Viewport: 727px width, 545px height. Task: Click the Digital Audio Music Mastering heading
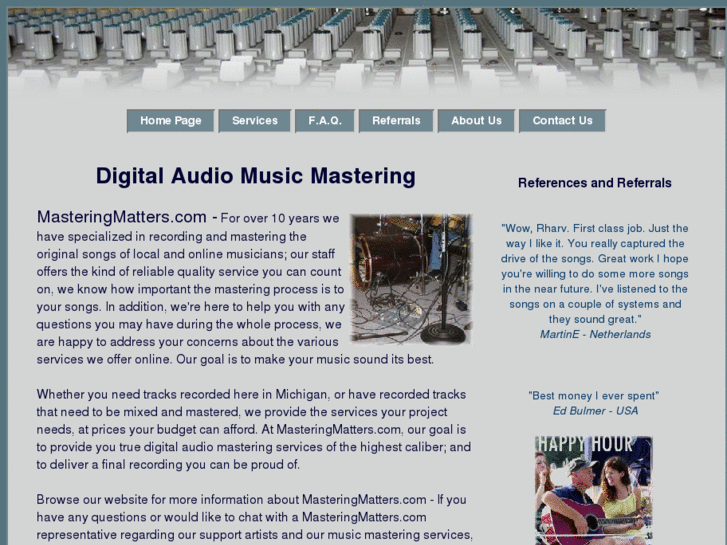pyautogui.click(x=255, y=176)
